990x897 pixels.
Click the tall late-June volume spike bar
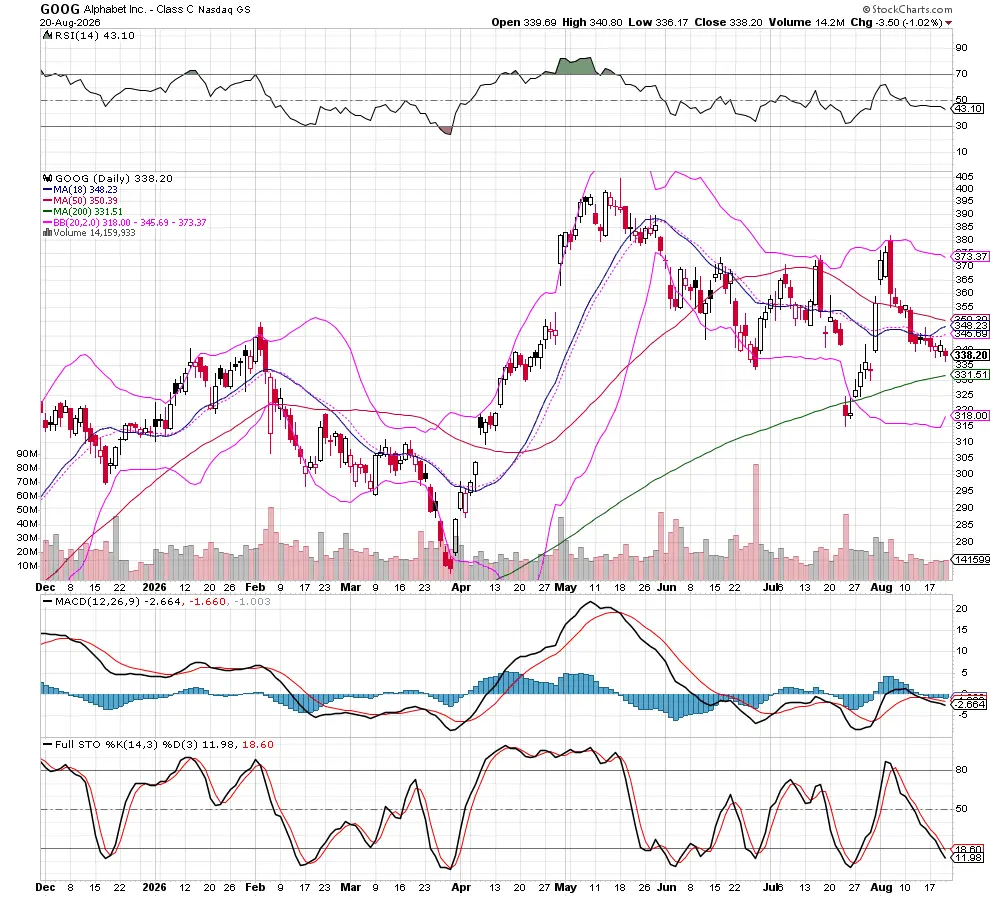click(x=756, y=522)
